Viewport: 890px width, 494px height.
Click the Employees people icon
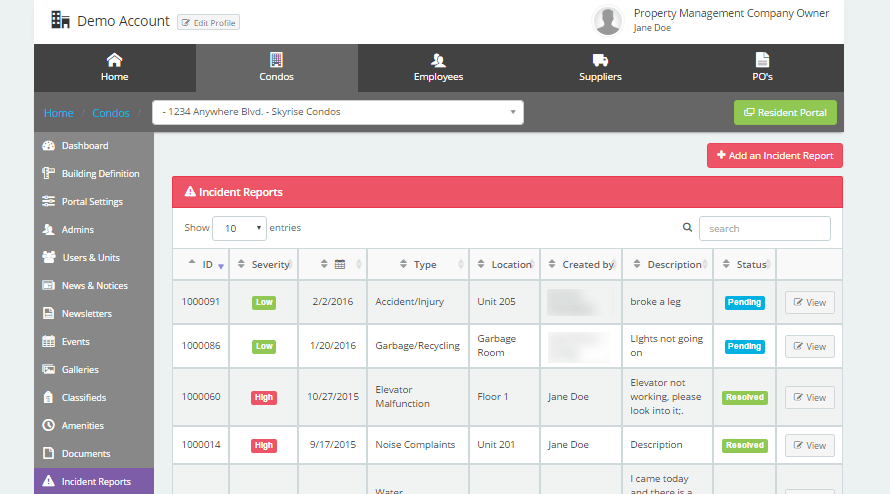click(438, 60)
